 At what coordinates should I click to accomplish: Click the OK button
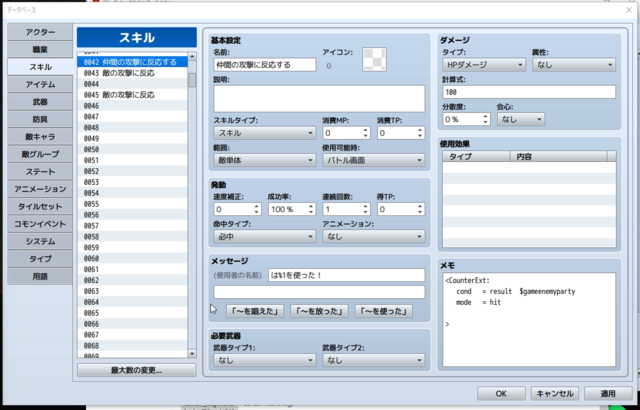pyautogui.click(x=501, y=394)
